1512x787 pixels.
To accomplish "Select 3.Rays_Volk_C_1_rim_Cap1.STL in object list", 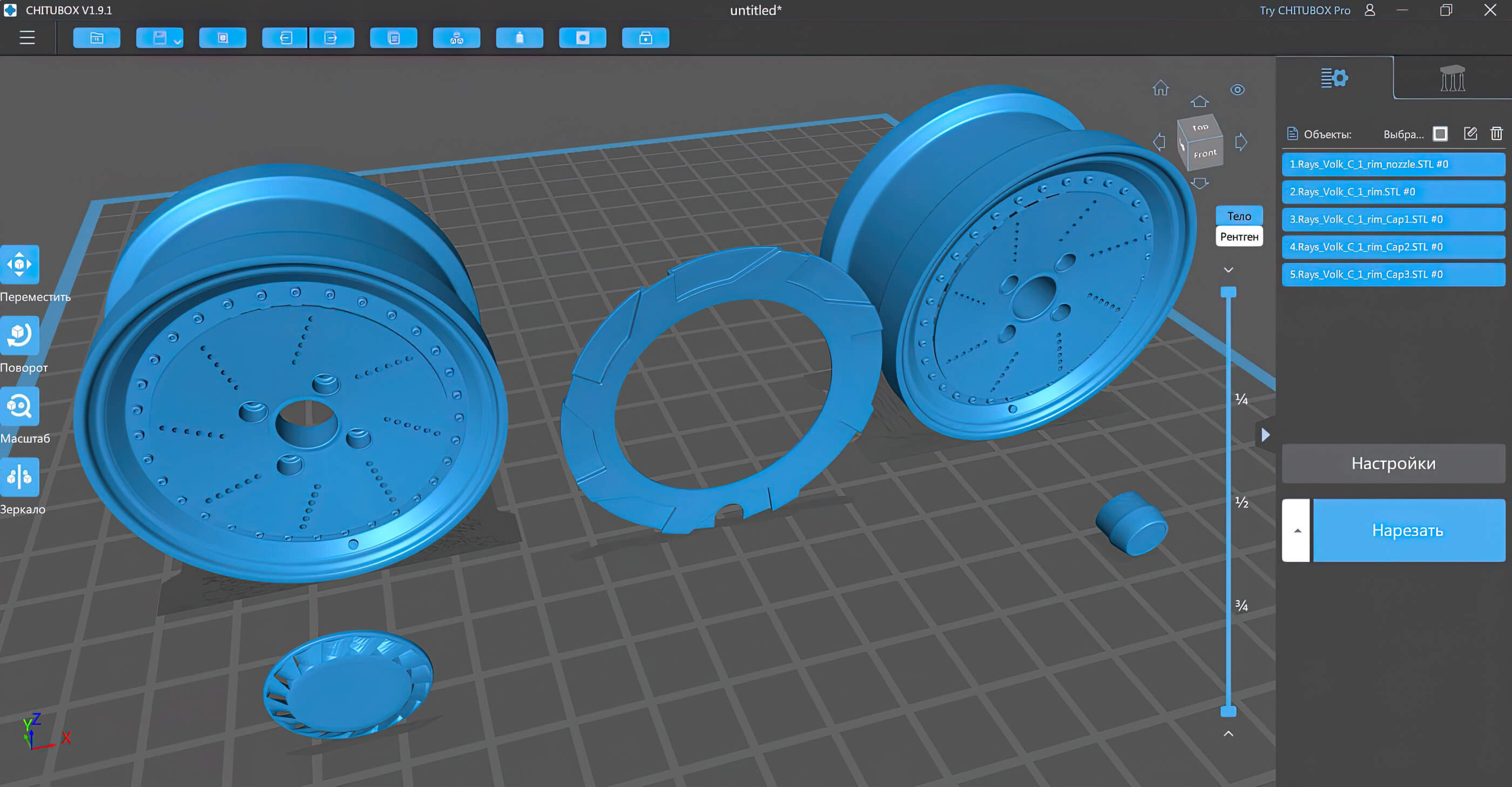I will [1393, 220].
